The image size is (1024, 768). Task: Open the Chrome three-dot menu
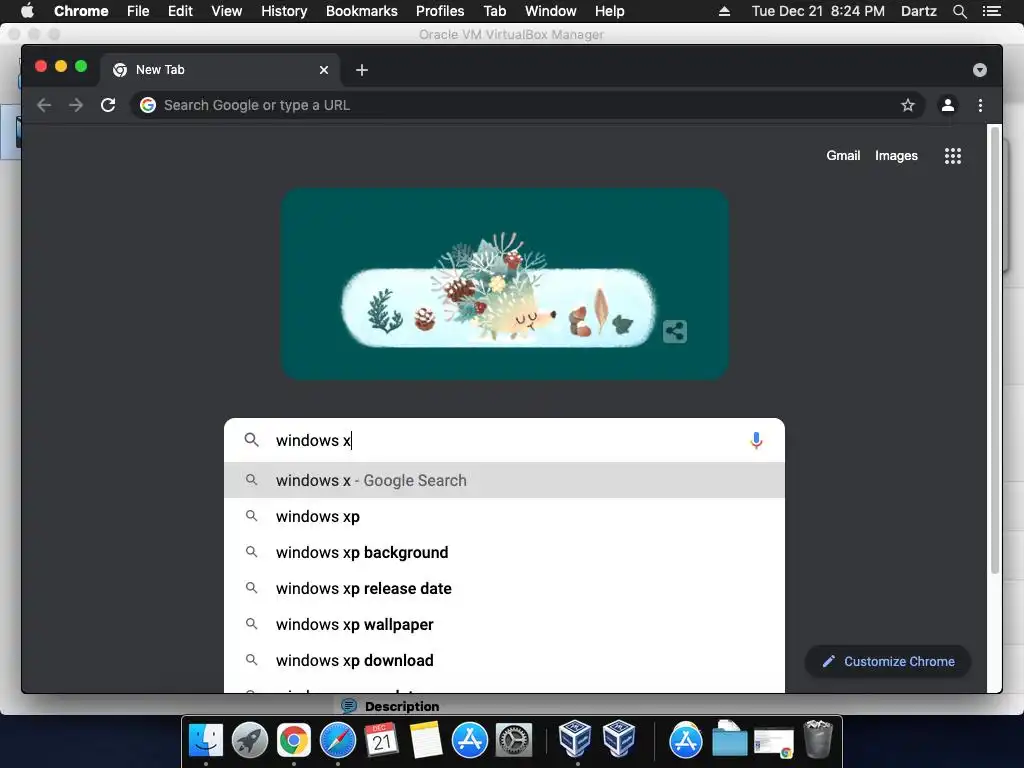(x=980, y=105)
